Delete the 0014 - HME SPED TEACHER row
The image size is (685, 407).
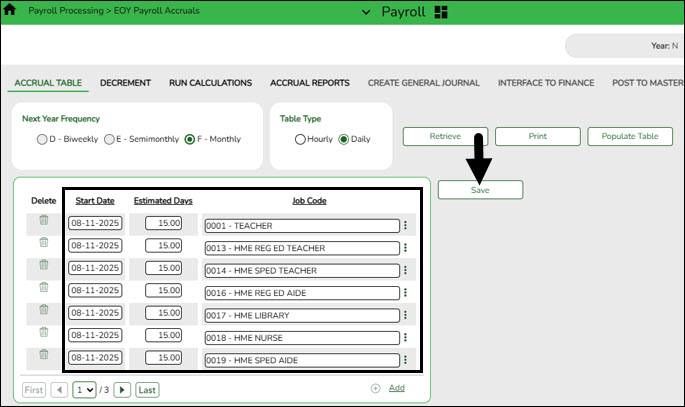tap(43, 265)
